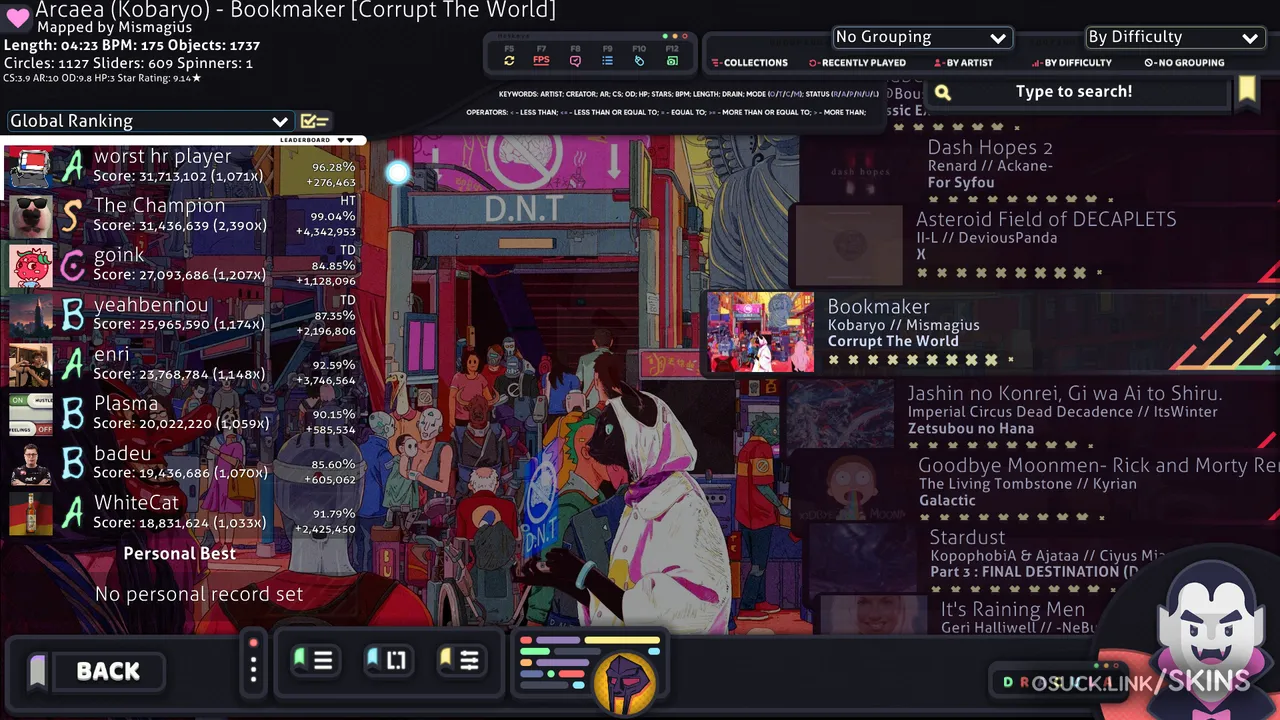
Task: Click the search magnifier icon
Action: (x=942, y=93)
